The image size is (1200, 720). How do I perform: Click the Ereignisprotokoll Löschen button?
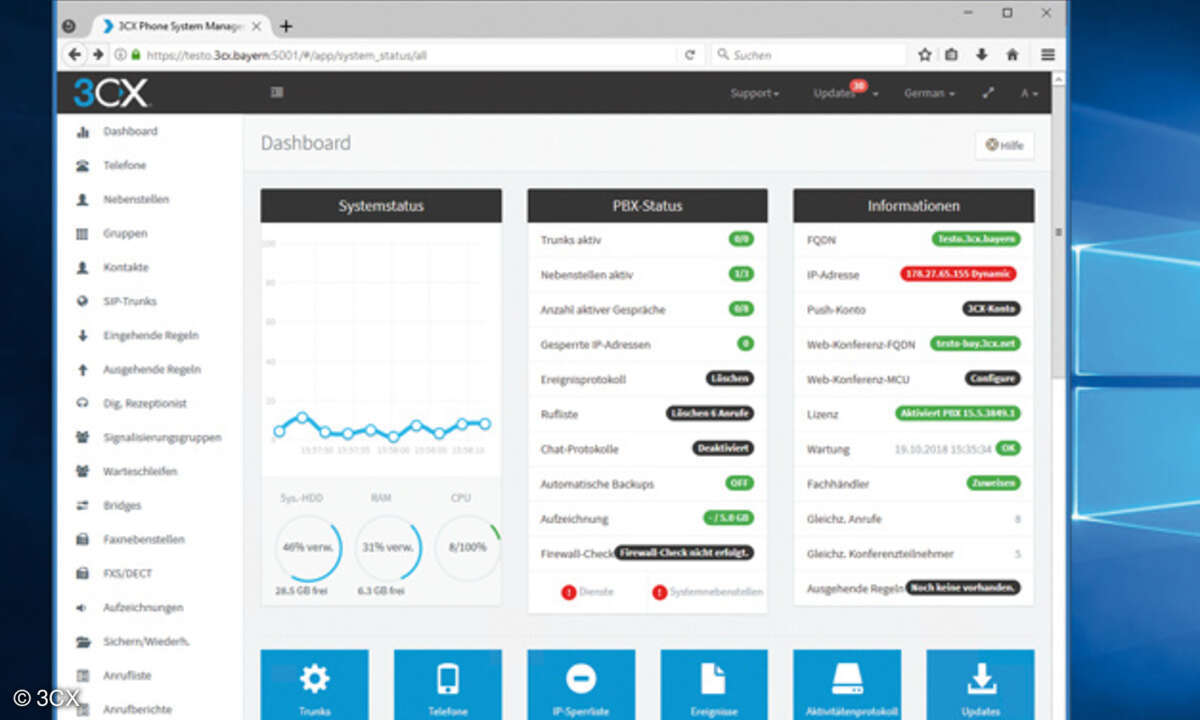(729, 379)
